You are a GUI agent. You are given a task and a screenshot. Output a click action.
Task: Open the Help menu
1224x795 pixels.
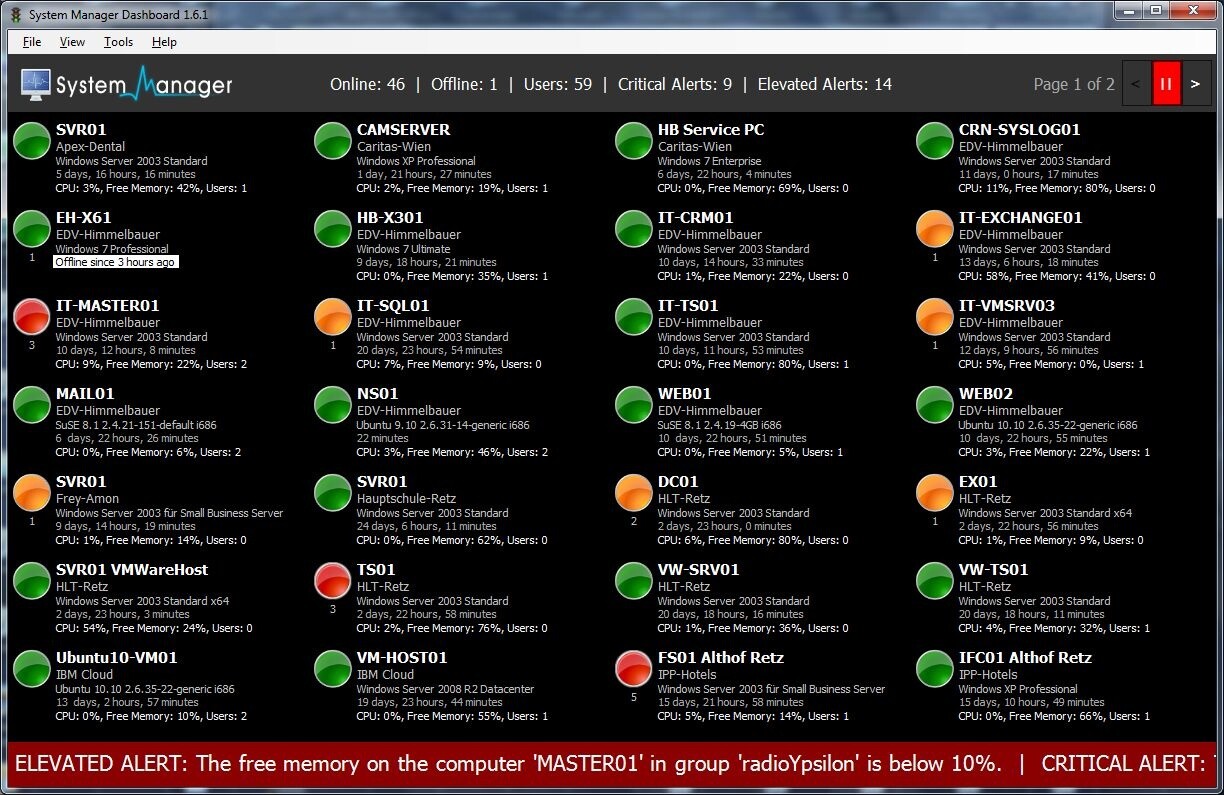coord(164,42)
